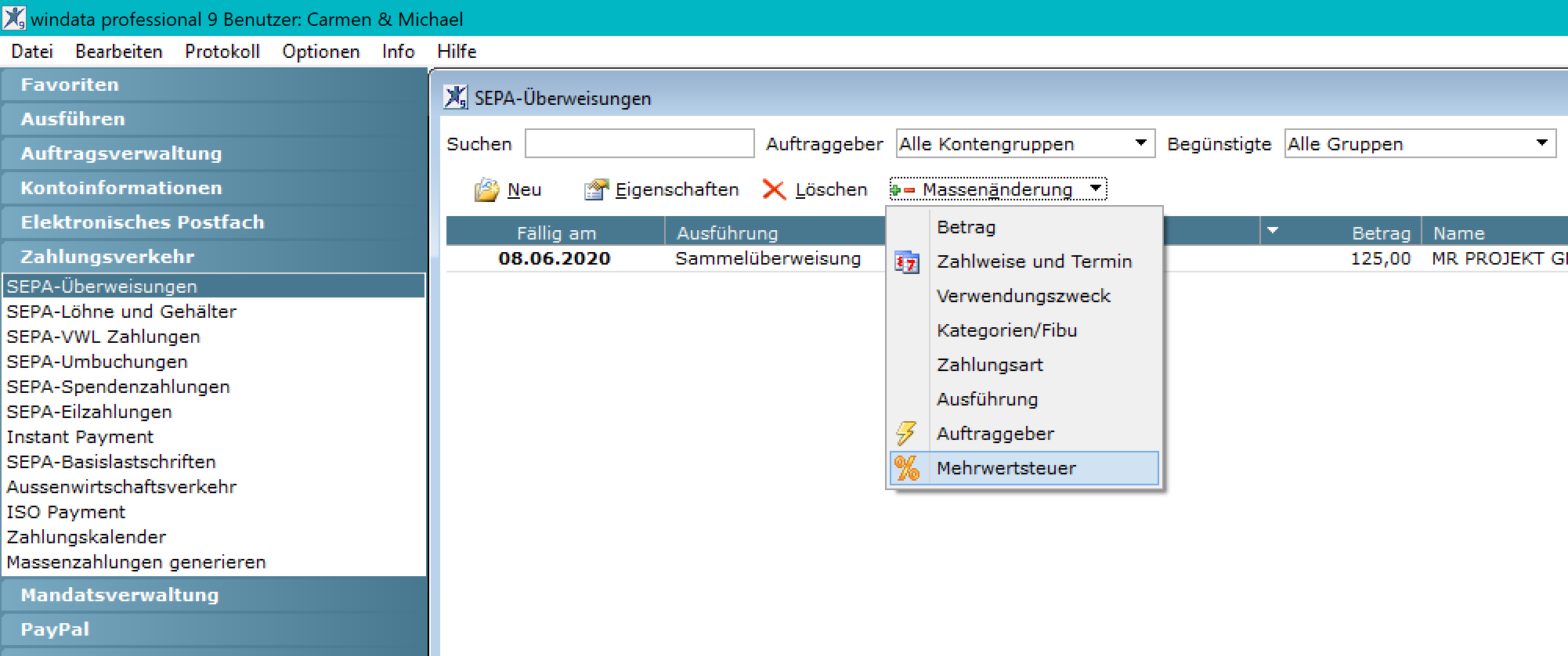
Task: Expand the Ausführen sidebar section
Action: (214, 119)
